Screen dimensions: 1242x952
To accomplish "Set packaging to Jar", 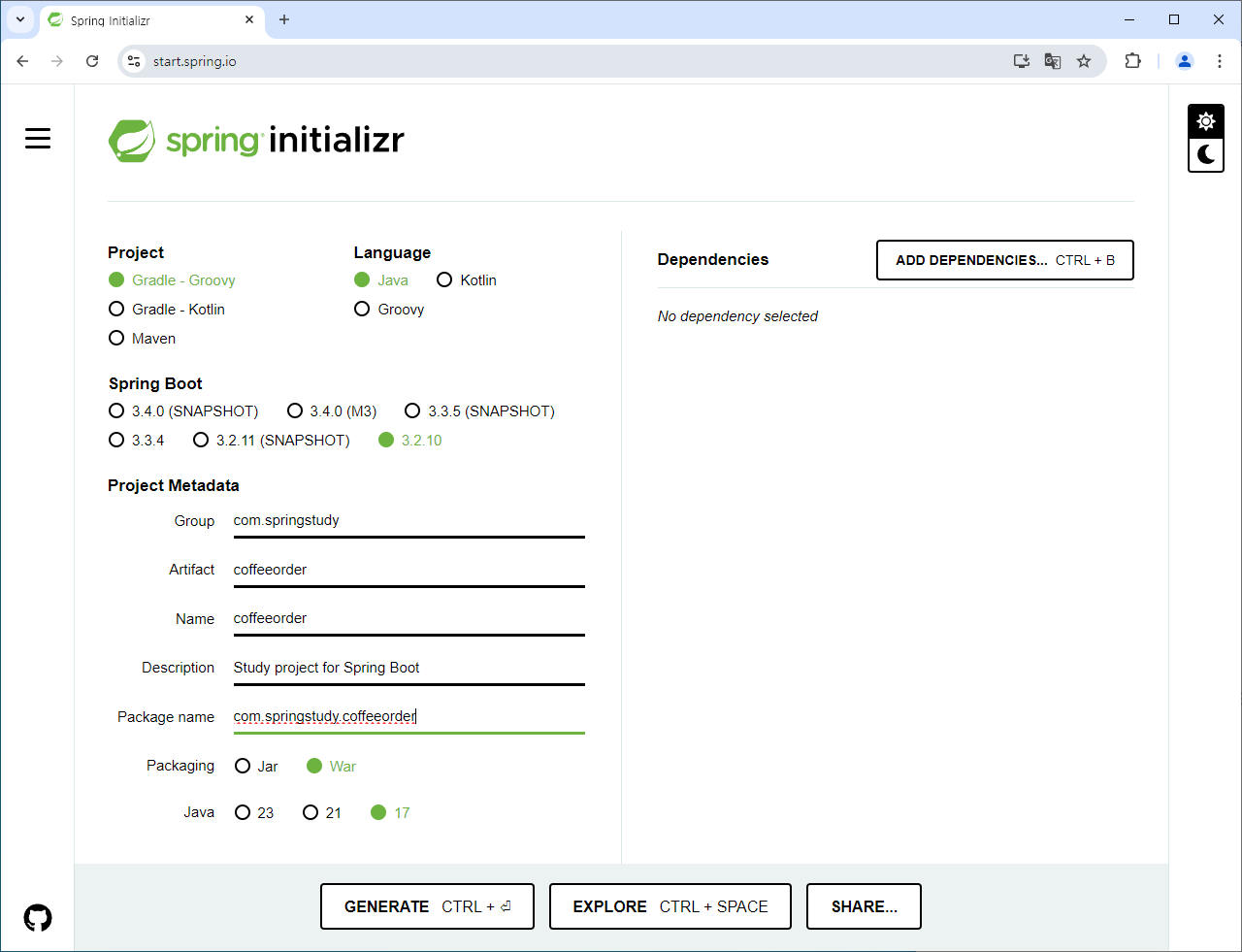I will [x=256, y=766].
